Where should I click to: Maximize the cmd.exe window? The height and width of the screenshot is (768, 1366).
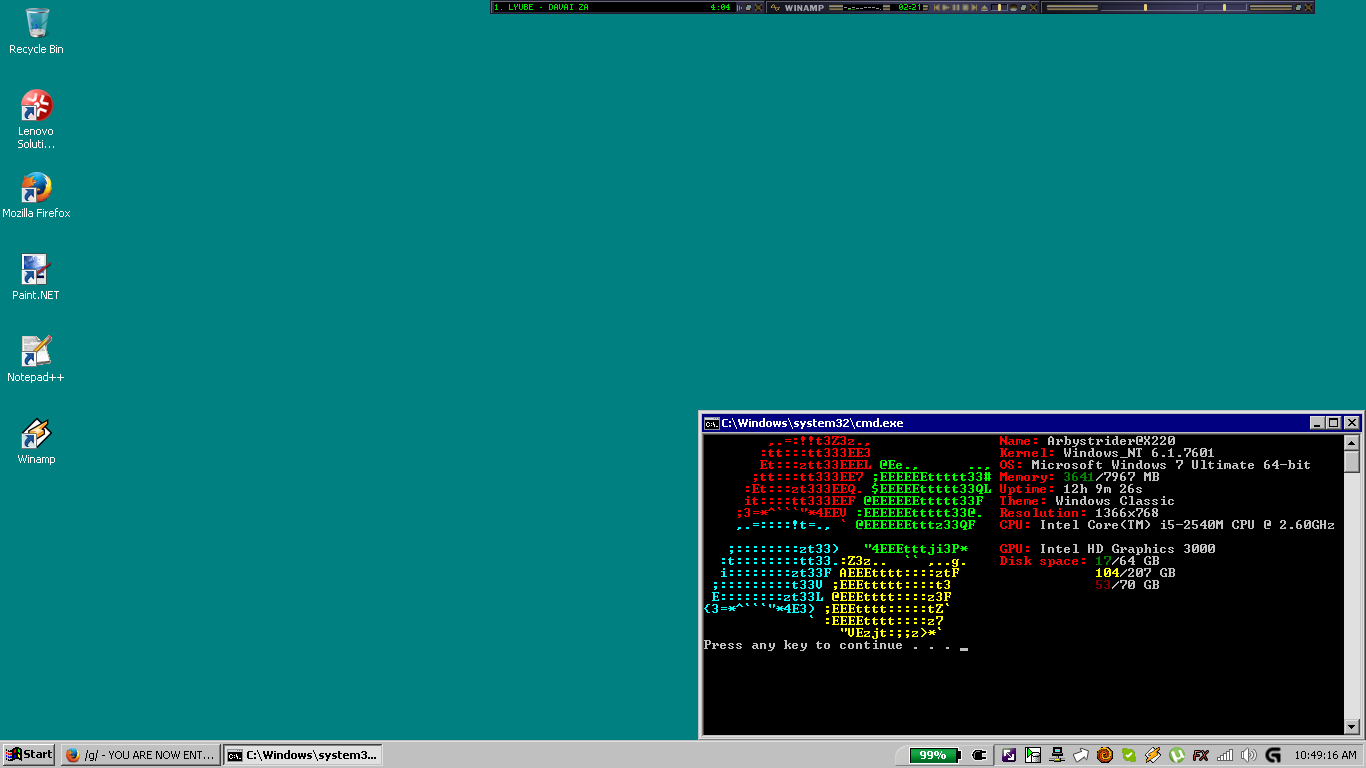click(x=1334, y=423)
